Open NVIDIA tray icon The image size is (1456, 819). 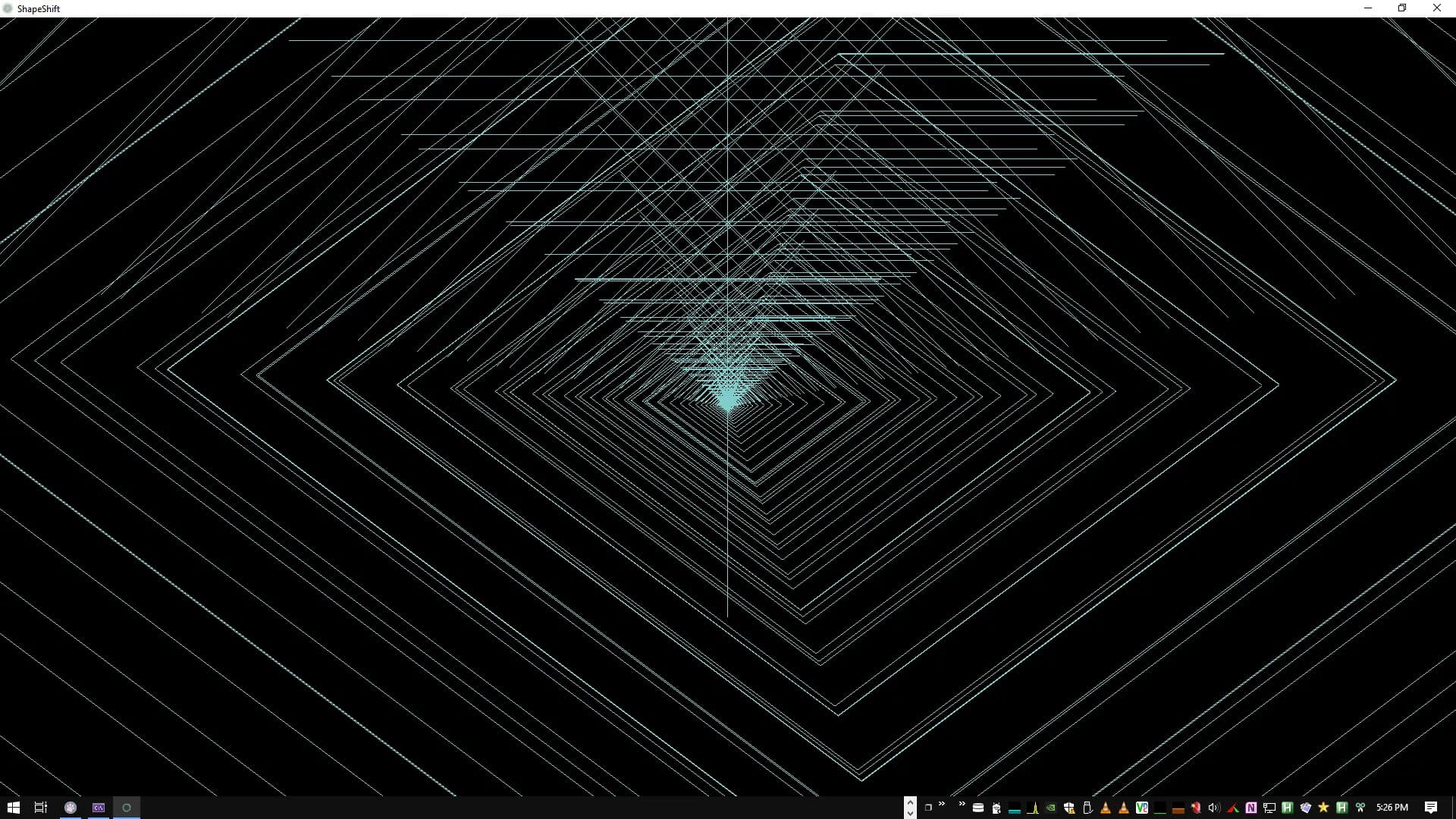tap(1051, 808)
